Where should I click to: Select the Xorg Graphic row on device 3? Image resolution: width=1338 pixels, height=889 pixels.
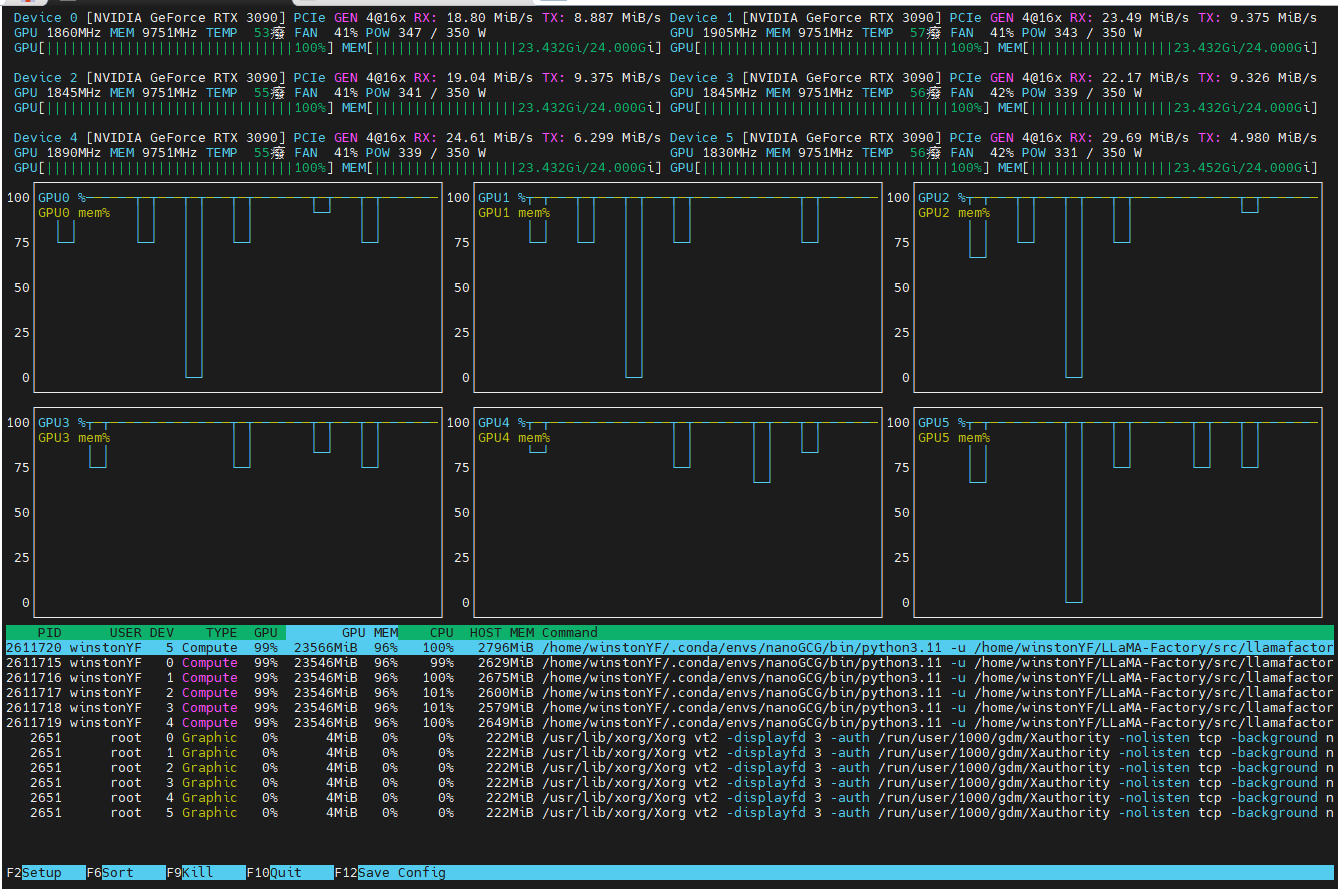[669, 782]
